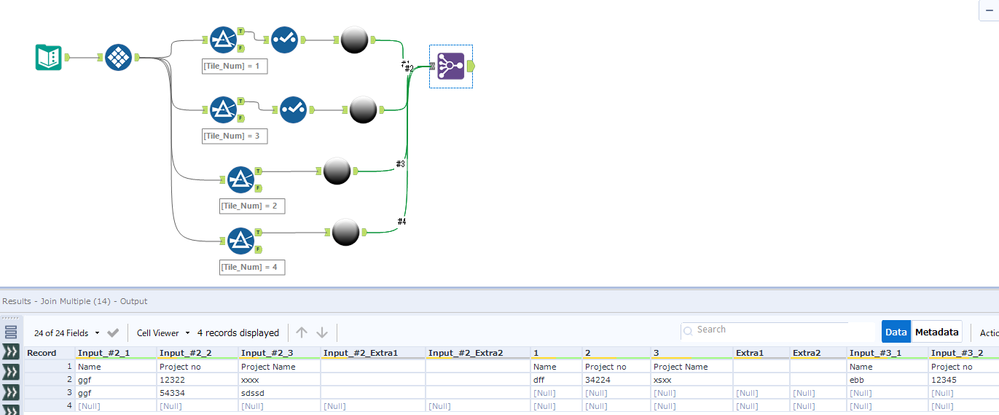This screenshot has height=415, width=999.
Task: Select the Filter tool labeled Tile_Num = 1
Action: tap(223, 40)
